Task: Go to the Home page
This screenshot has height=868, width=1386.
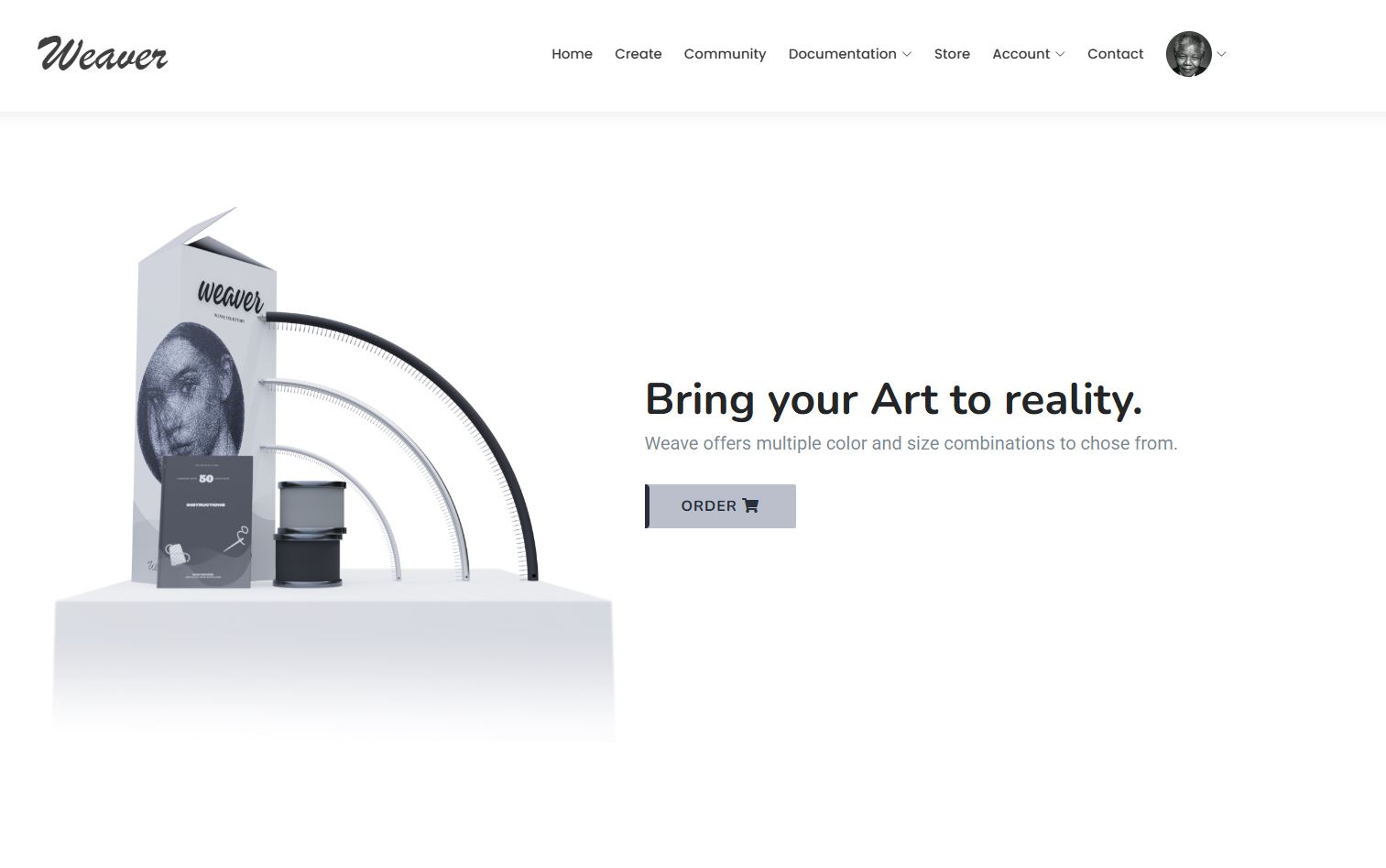Action: pos(572,54)
